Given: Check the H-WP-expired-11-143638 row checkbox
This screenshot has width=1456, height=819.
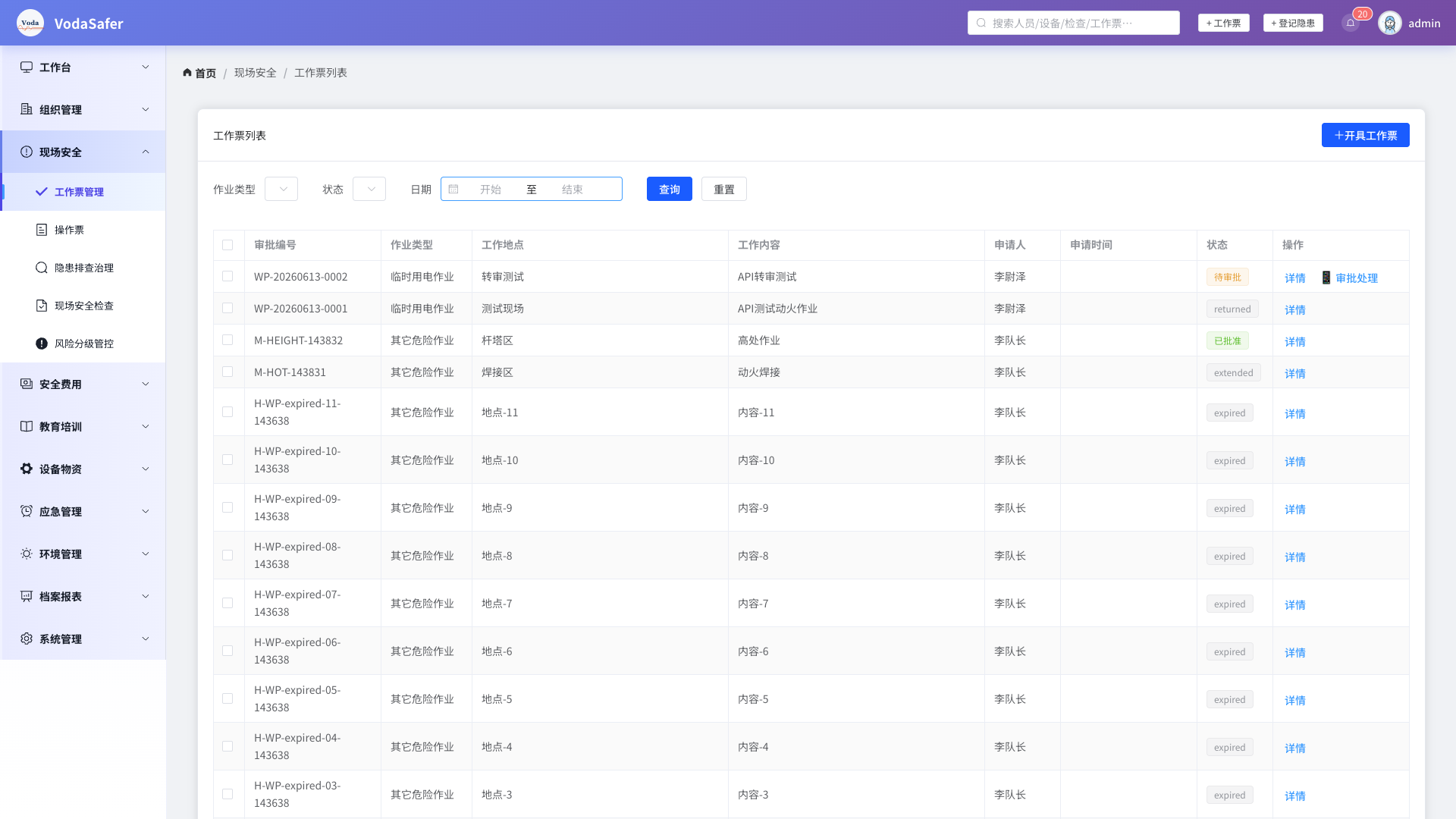Looking at the screenshot, I should coord(227,412).
